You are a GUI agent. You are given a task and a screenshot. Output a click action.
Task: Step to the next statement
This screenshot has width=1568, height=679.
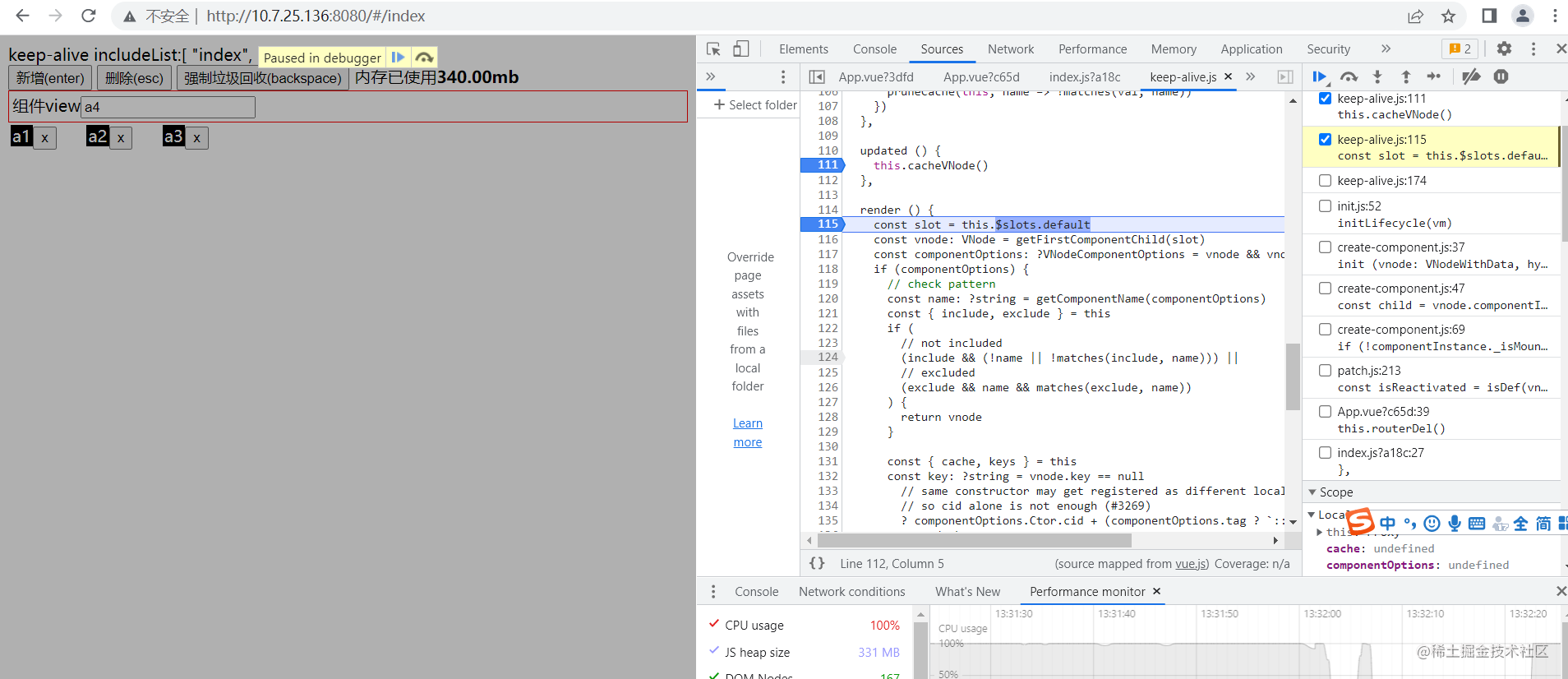pos(1434,76)
